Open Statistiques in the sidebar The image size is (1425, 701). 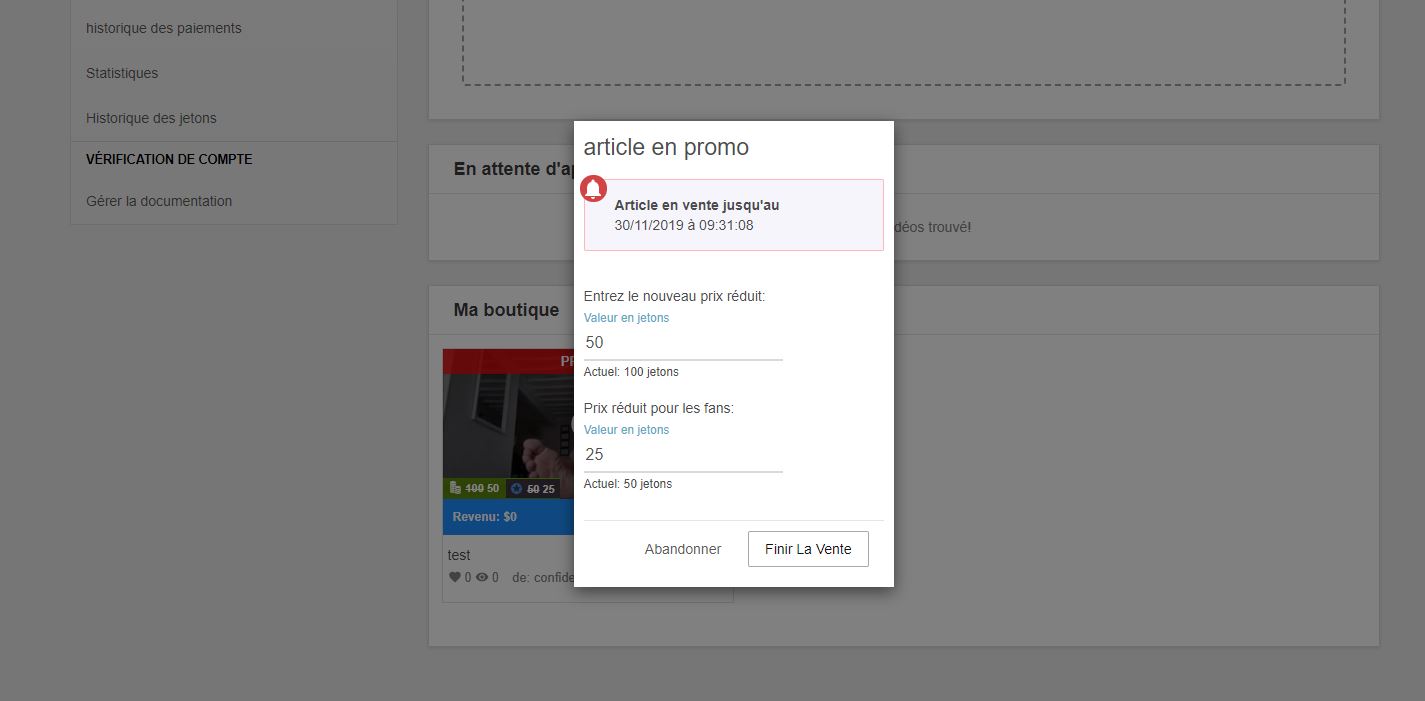122,73
